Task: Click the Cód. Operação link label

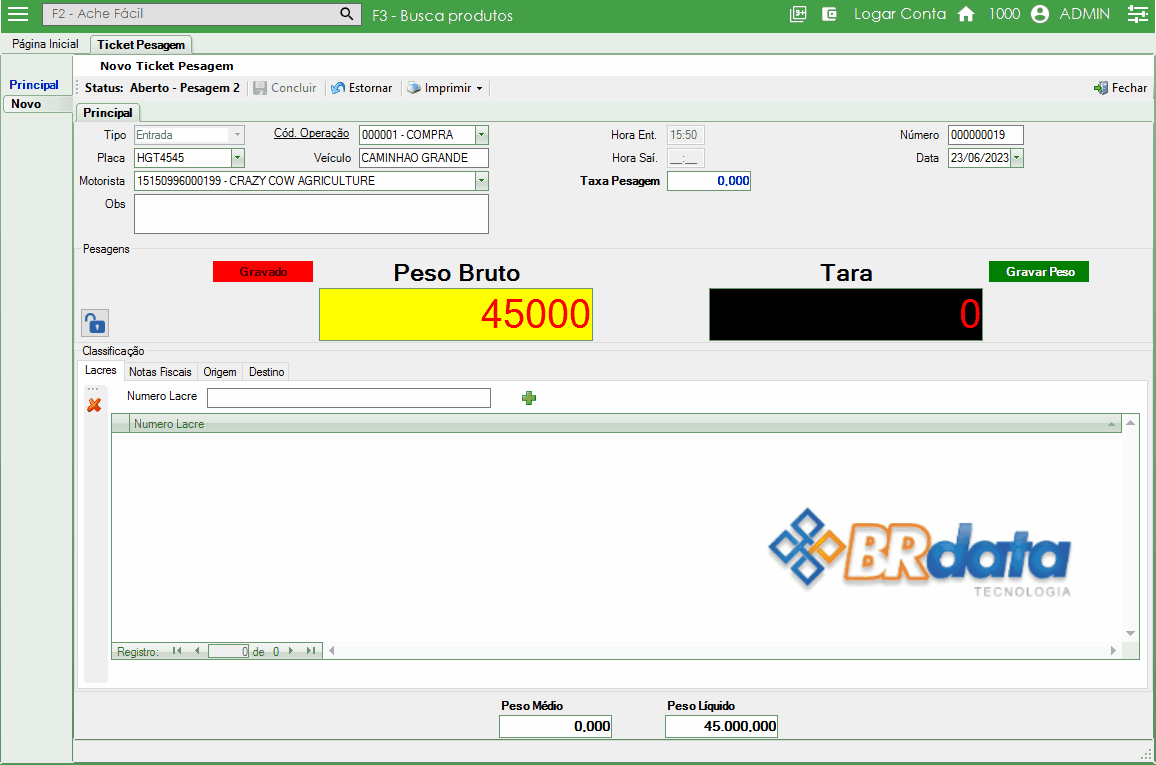Action: pyautogui.click(x=311, y=133)
